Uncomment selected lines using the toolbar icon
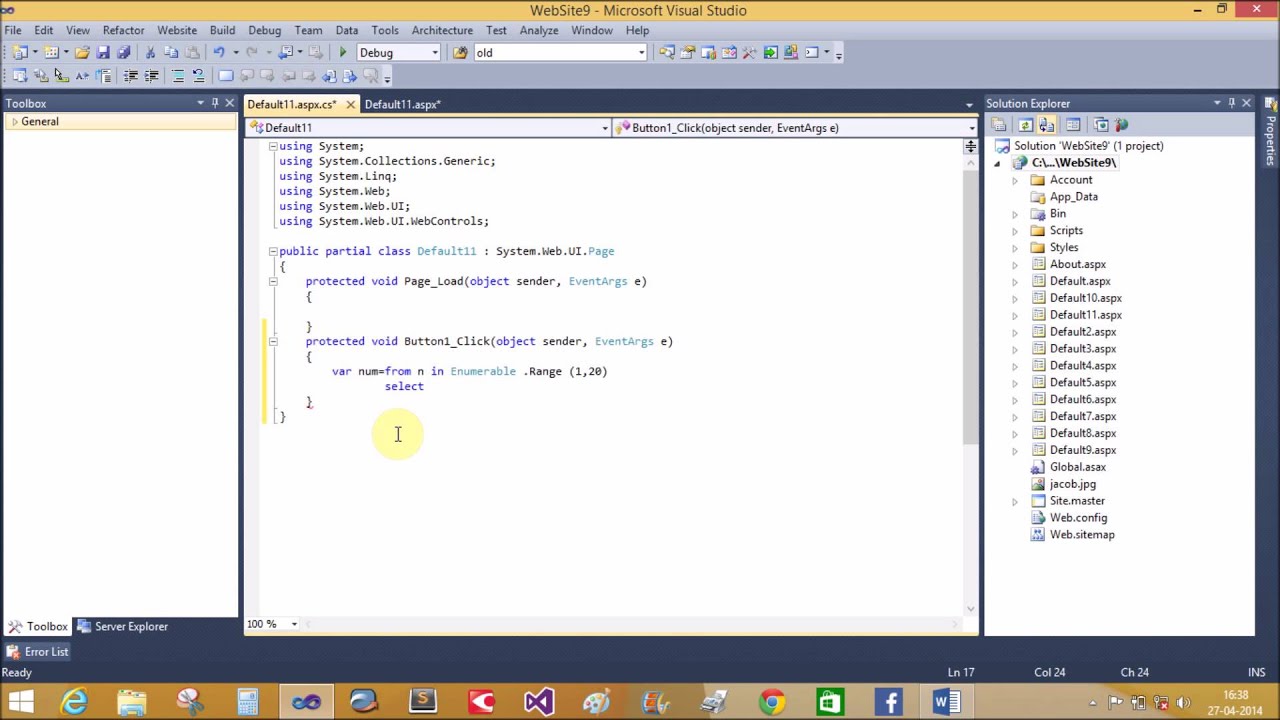Screen dimensions: 1280x720 pos(198,76)
